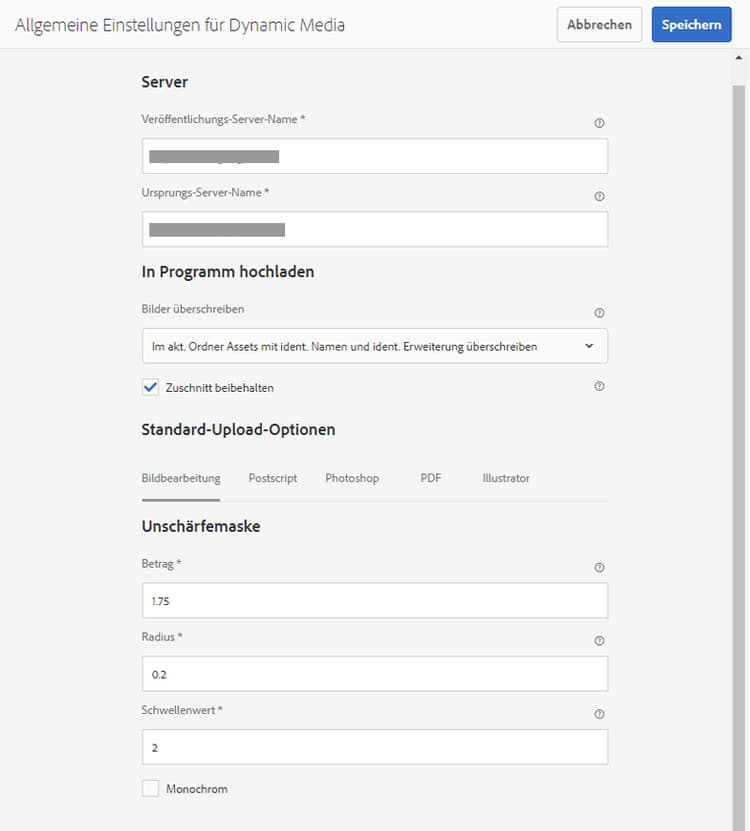Switch to the Photoshop tab
Screen dimensions: 750x831
point(352,478)
